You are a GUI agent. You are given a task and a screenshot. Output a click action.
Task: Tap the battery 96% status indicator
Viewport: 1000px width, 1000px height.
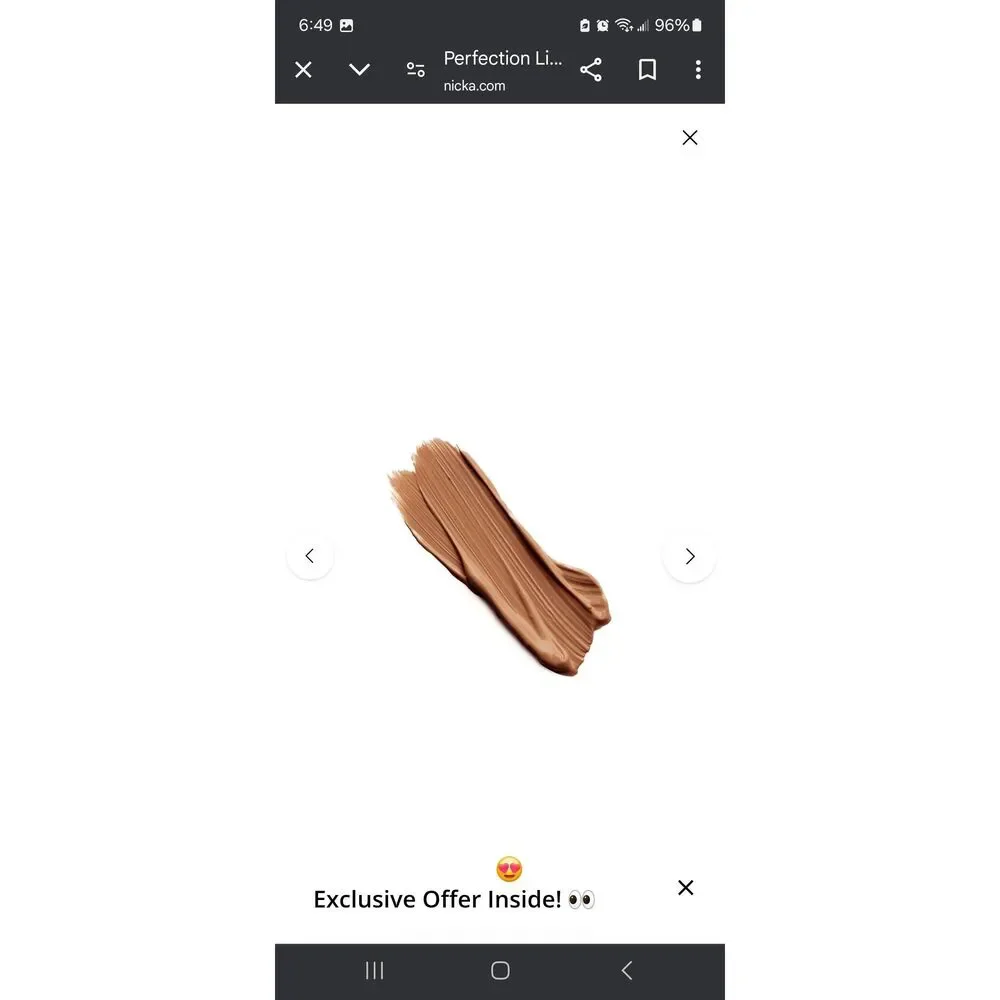point(678,26)
